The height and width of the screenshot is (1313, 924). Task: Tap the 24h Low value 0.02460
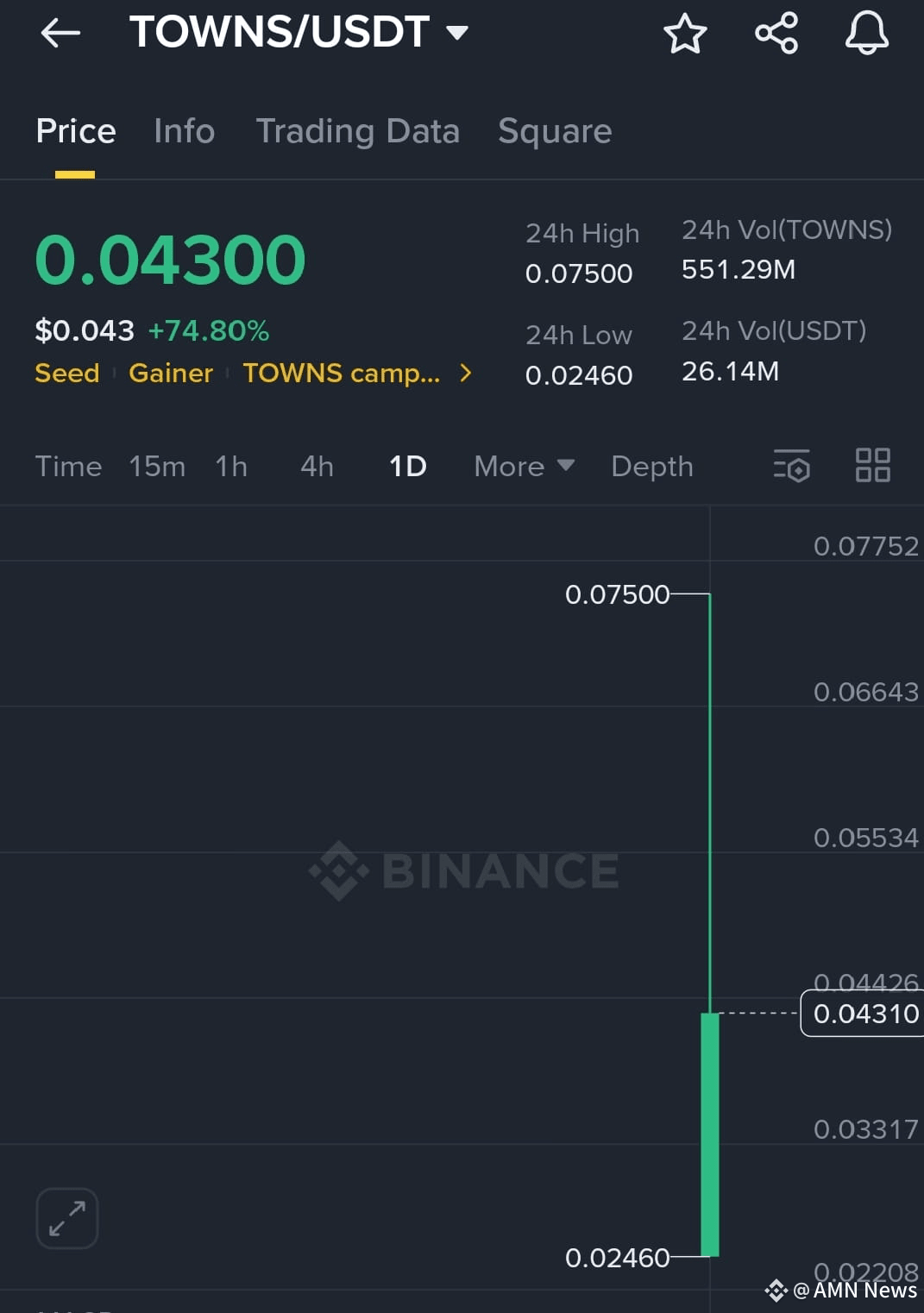[579, 375]
